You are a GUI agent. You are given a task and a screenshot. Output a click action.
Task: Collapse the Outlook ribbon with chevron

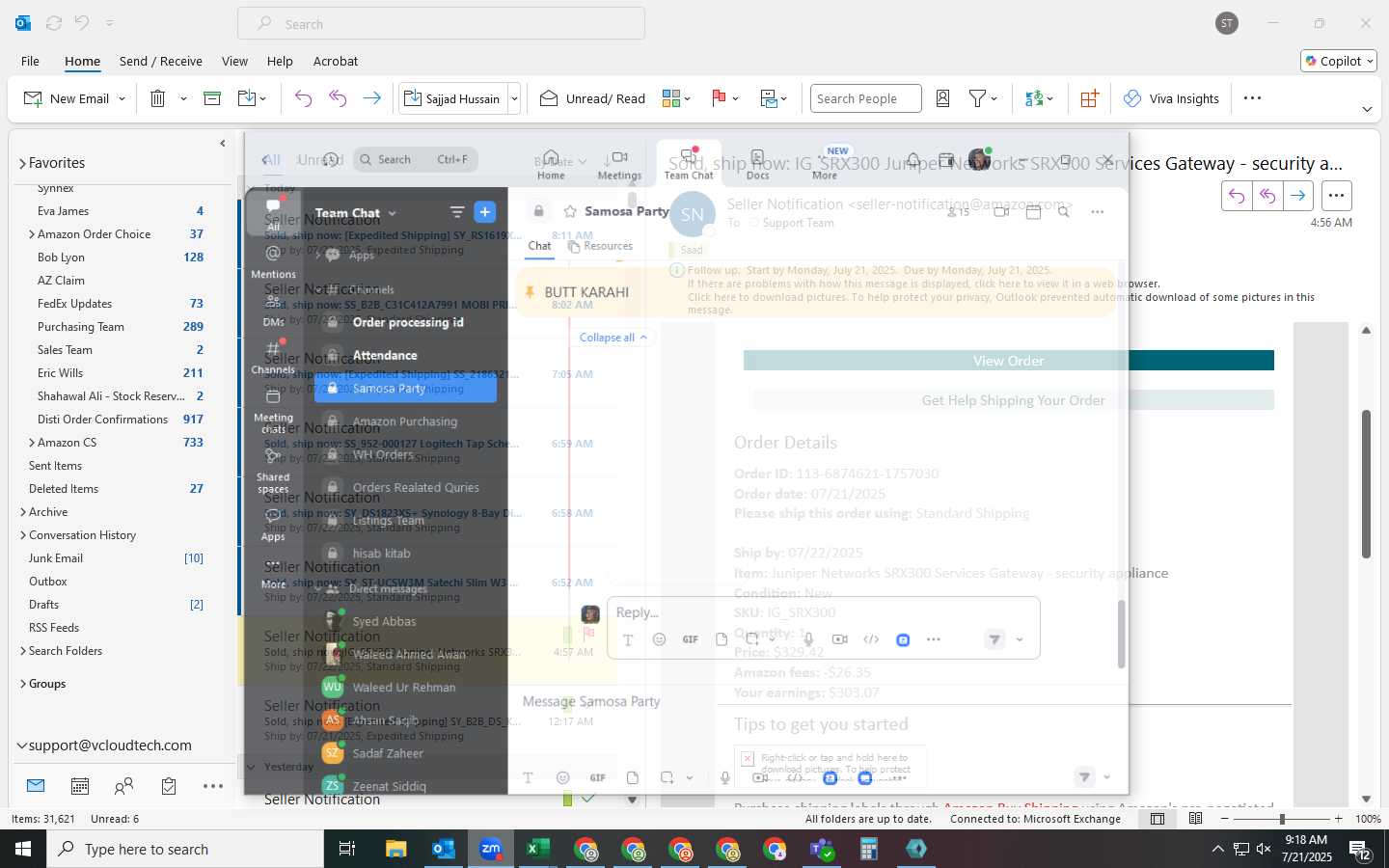point(1367,109)
